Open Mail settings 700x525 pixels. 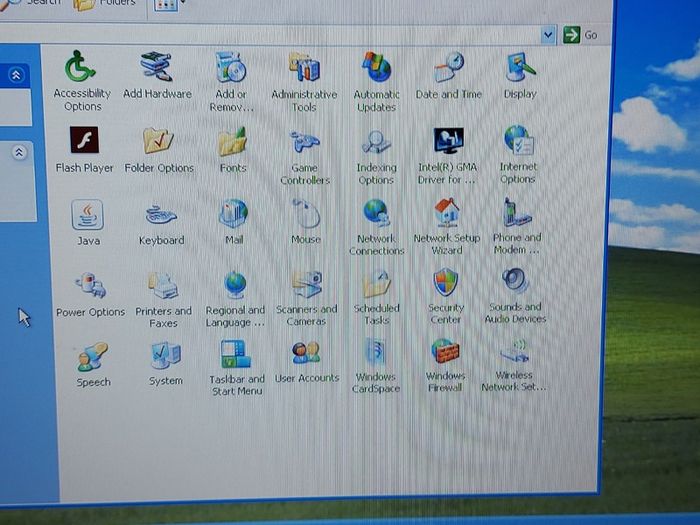pyautogui.click(x=233, y=222)
